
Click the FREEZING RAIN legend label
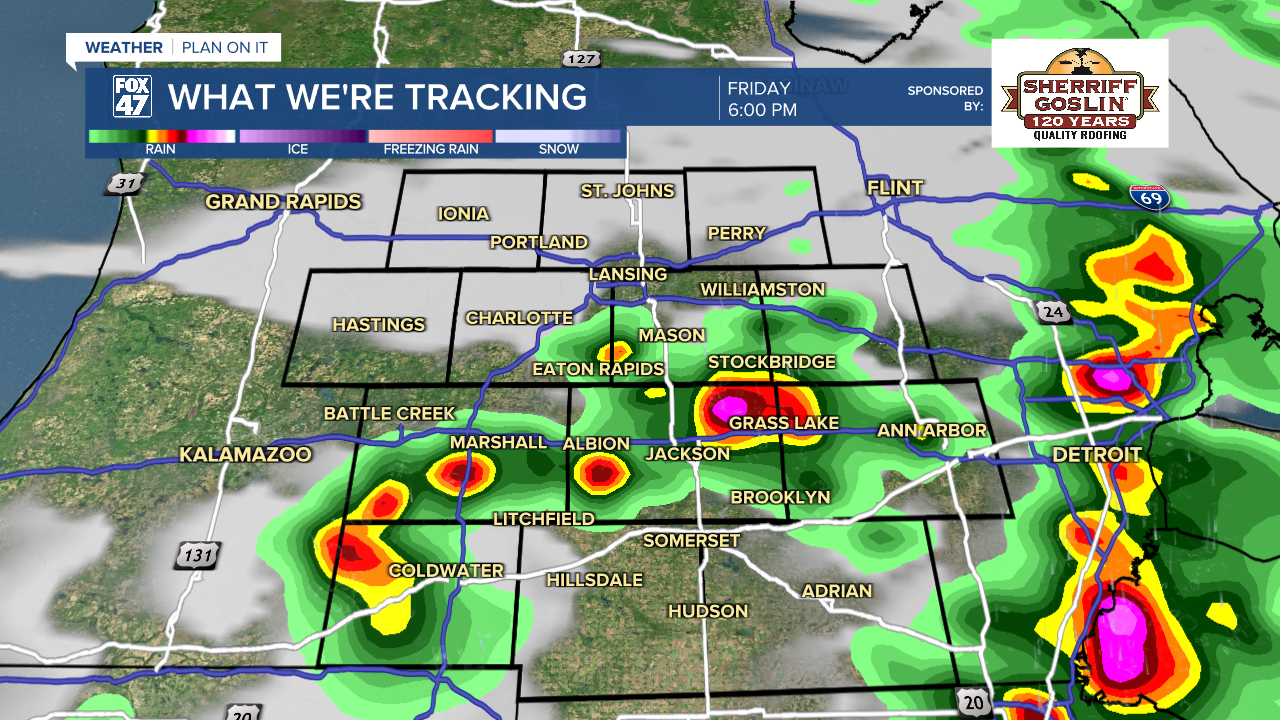pyautogui.click(x=431, y=150)
